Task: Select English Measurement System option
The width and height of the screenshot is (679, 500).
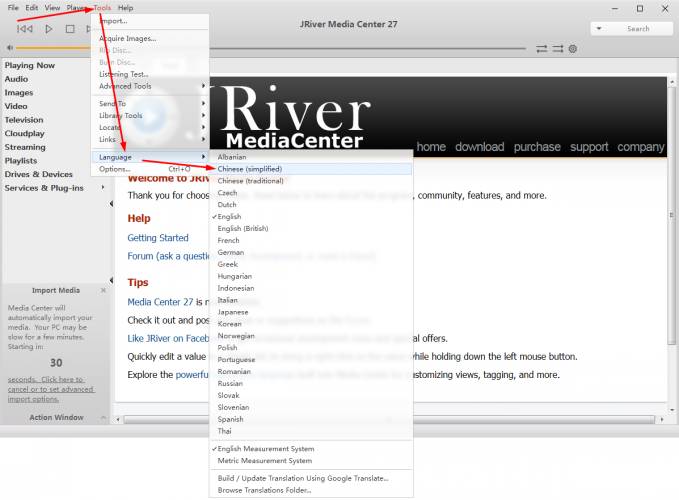Action: point(265,449)
